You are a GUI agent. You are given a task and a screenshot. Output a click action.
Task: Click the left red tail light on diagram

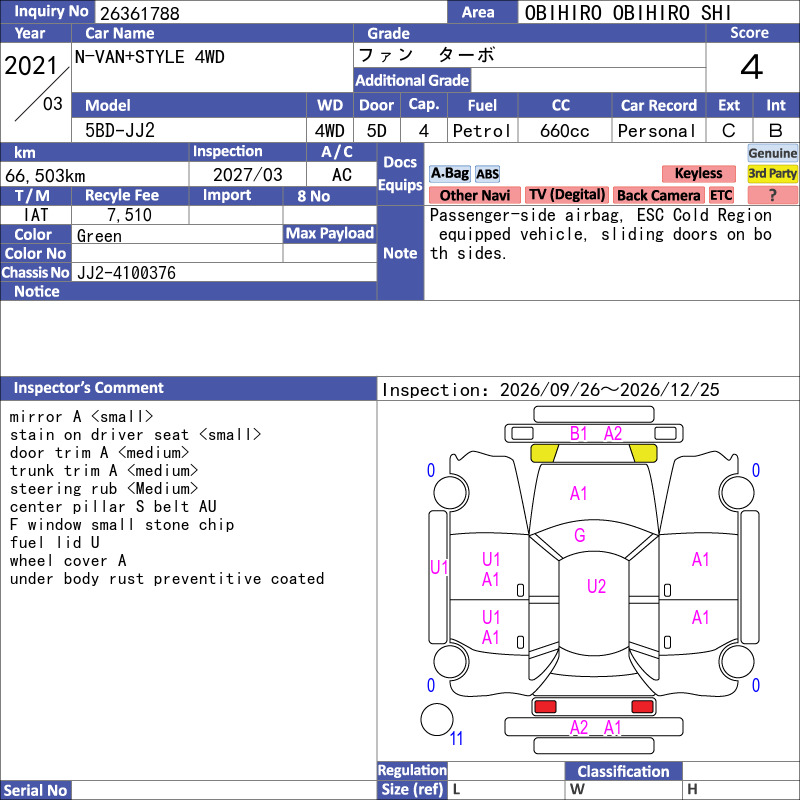point(544,707)
